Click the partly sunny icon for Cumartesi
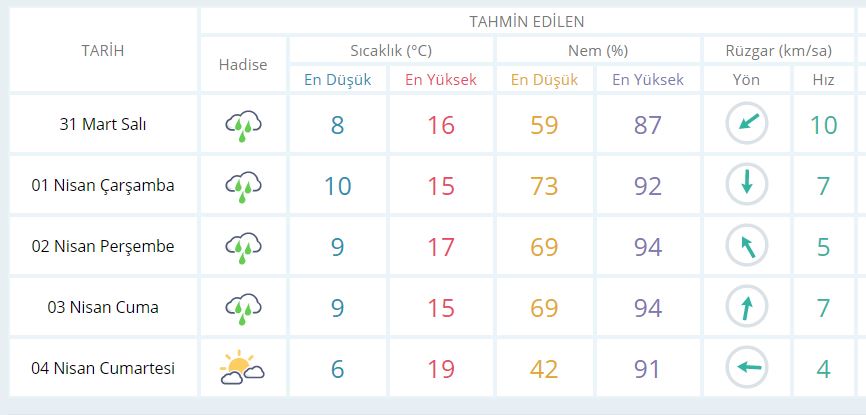866x415 pixels. pyautogui.click(x=242, y=368)
